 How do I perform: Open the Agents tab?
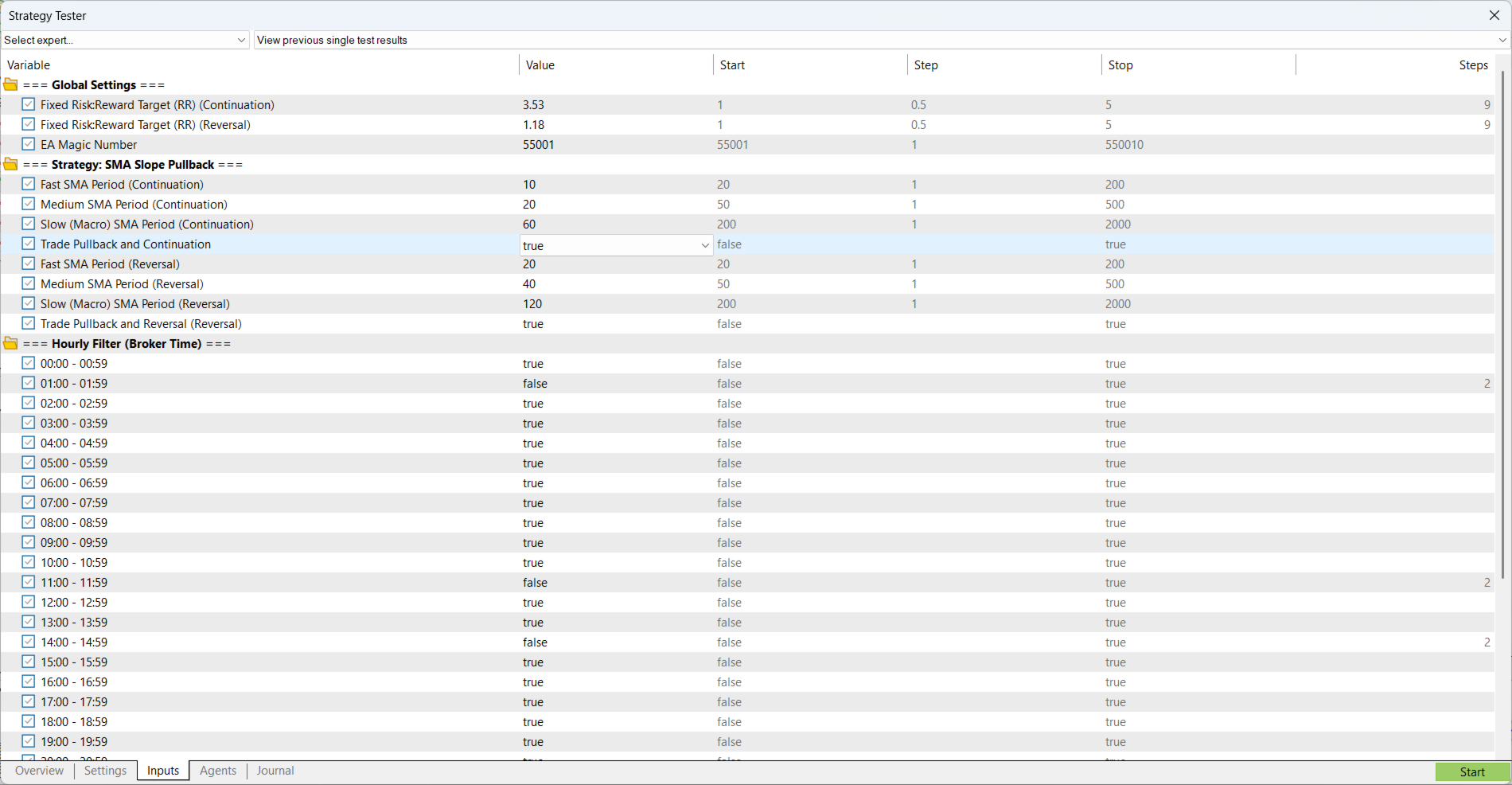tap(218, 771)
